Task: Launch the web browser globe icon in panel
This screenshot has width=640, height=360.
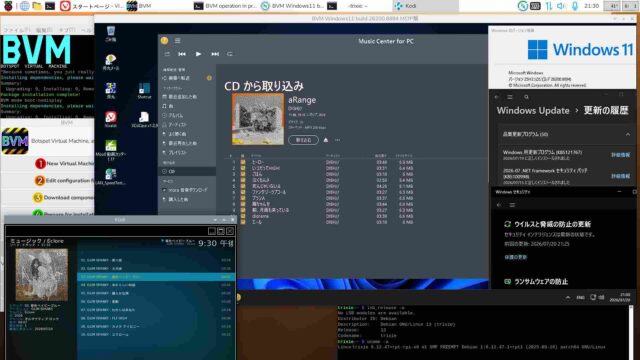Action: [x=24, y=6]
